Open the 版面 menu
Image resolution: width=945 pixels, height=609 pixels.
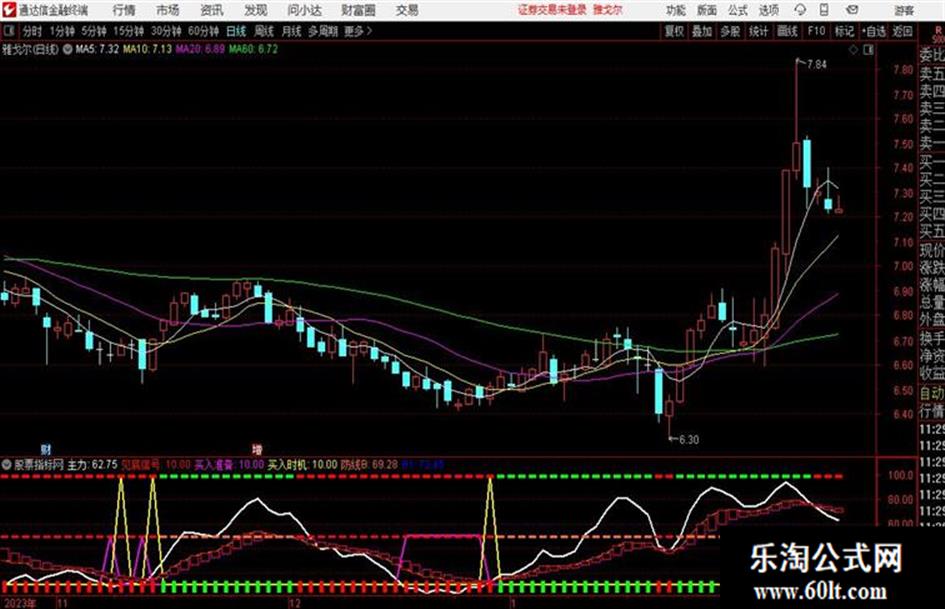pyautogui.click(x=707, y=10)
